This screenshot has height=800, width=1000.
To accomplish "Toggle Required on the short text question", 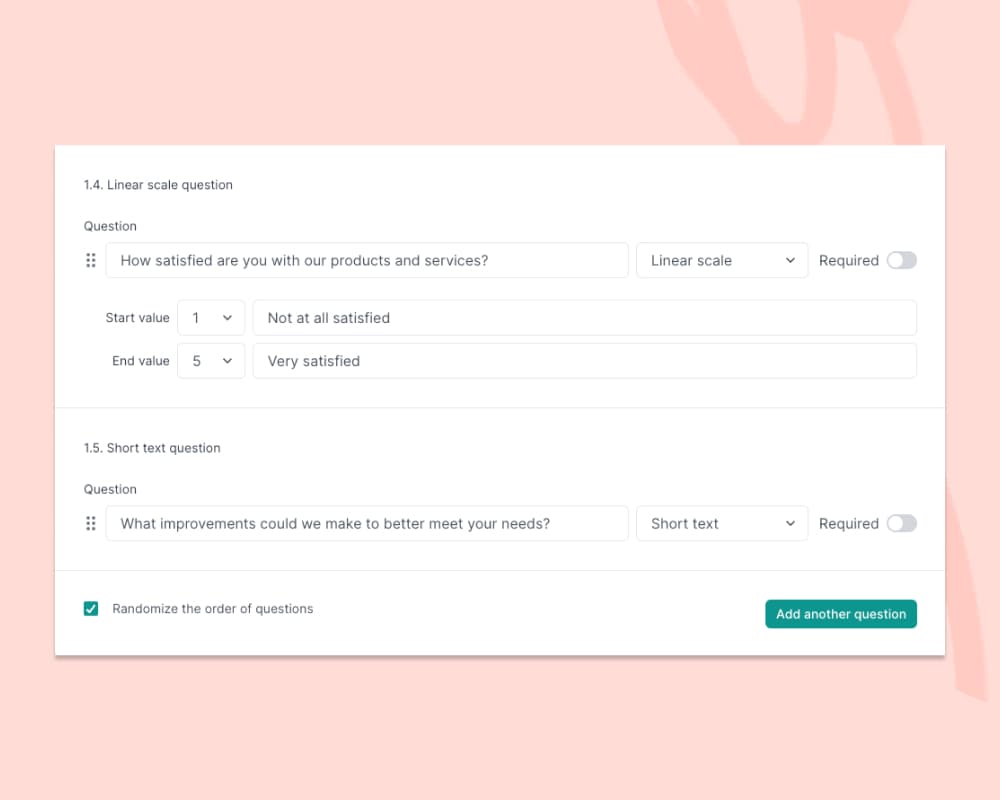I will click(x=901, y=523).
